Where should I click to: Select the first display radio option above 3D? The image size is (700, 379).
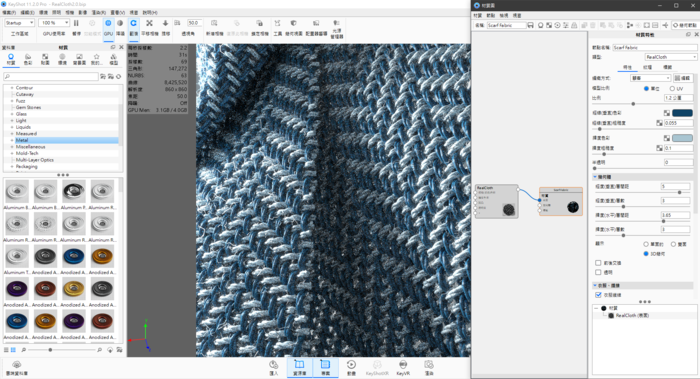point(646,244)
